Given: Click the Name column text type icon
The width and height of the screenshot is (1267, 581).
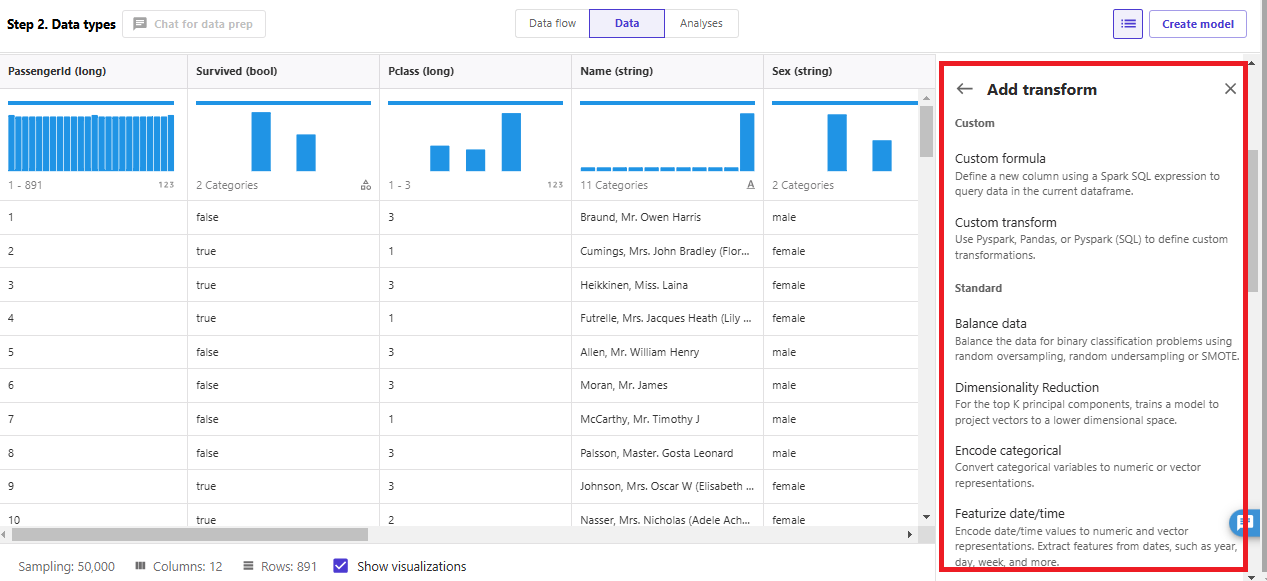Looking at the screenshot, I should click(750, 185).
